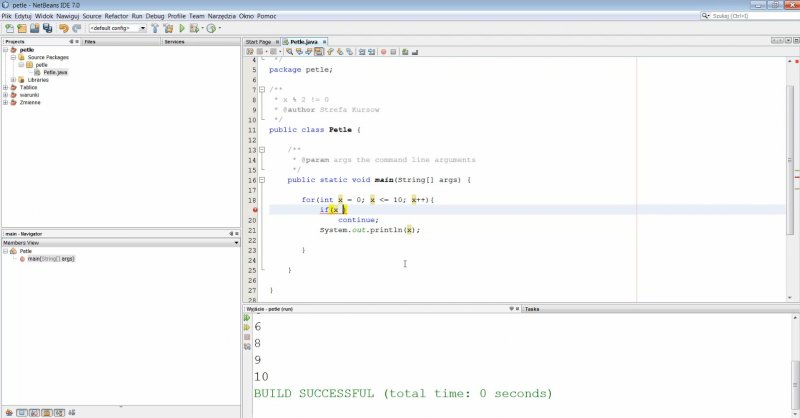Open the Members View dropdown in Navigator

pyautogui.click(x=236, y=242)
